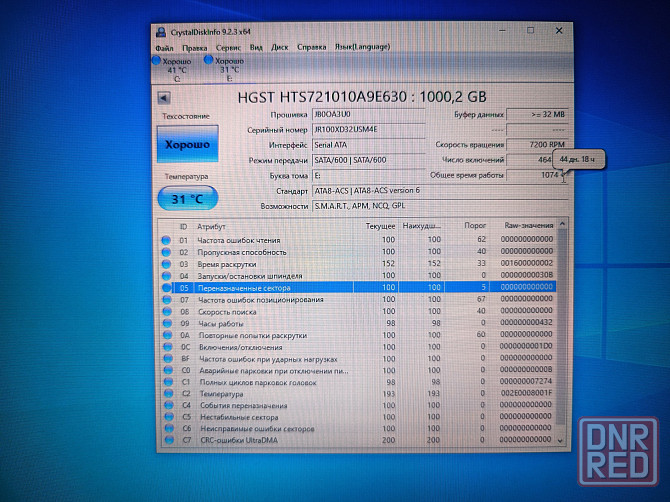Select Частота ошибок позиционирования attribute text
This screenshot has height=502, width=670.
coord(261,300)
